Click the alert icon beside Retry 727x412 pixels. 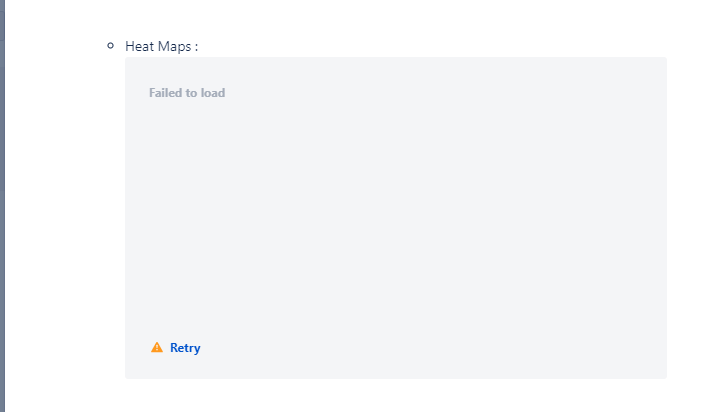pos(157,347)
